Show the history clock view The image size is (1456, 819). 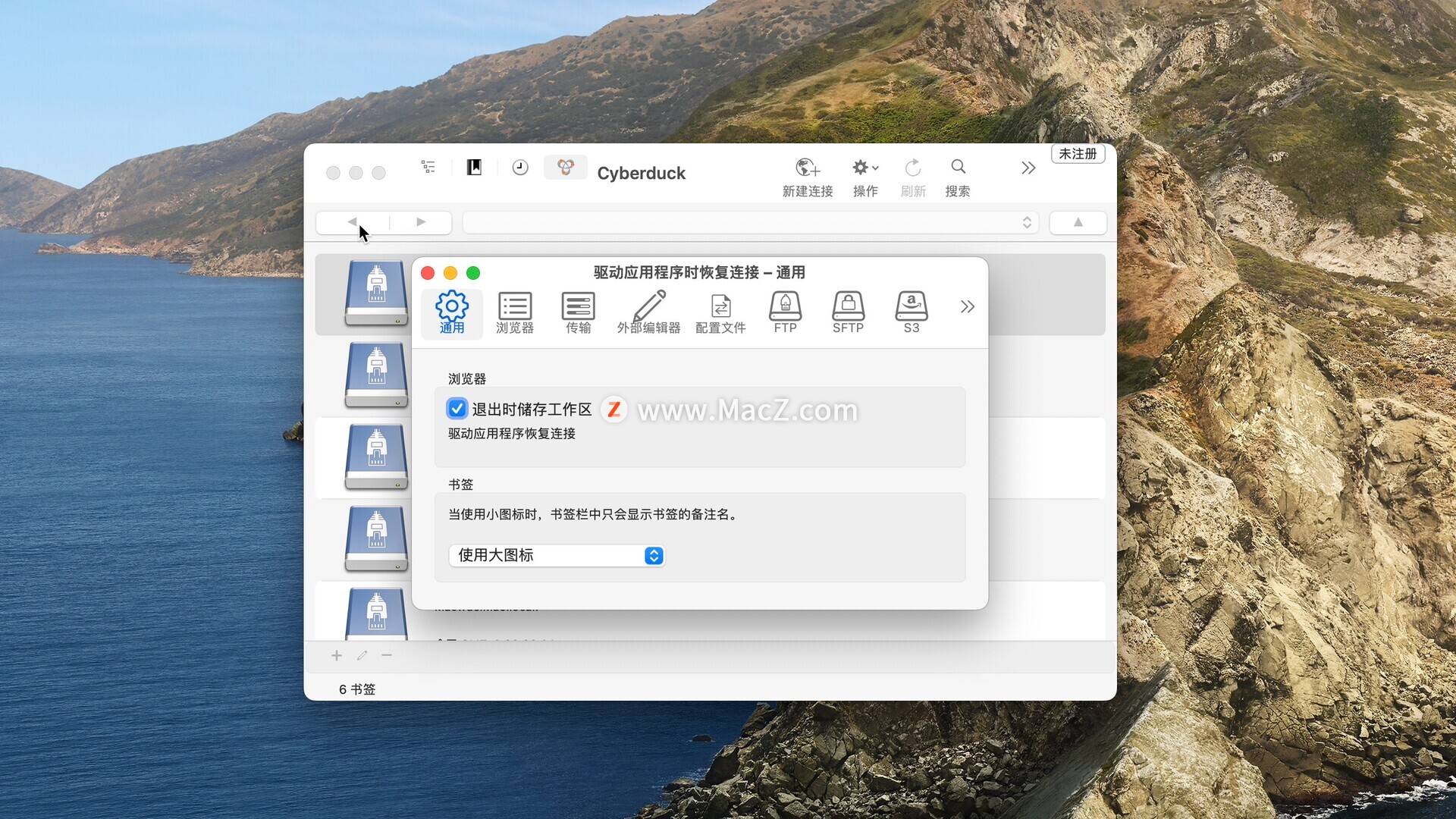click(520, 168)
